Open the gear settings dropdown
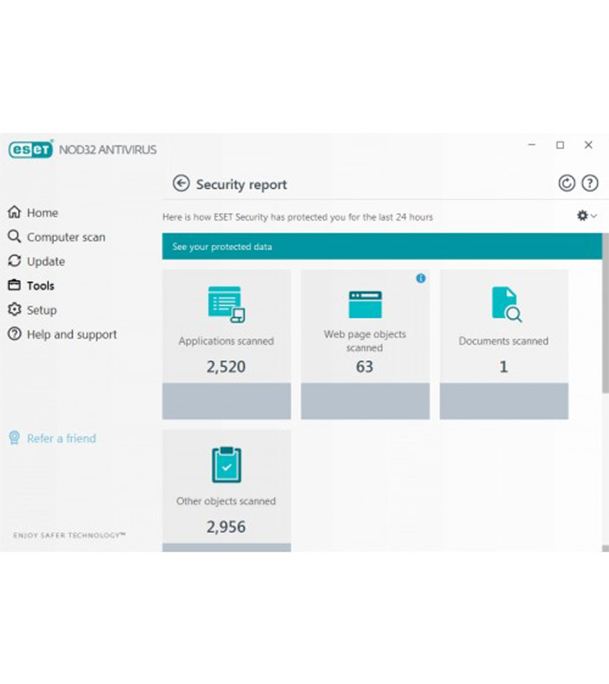Viewport: 609px width, 684px height. coord(586,215)
